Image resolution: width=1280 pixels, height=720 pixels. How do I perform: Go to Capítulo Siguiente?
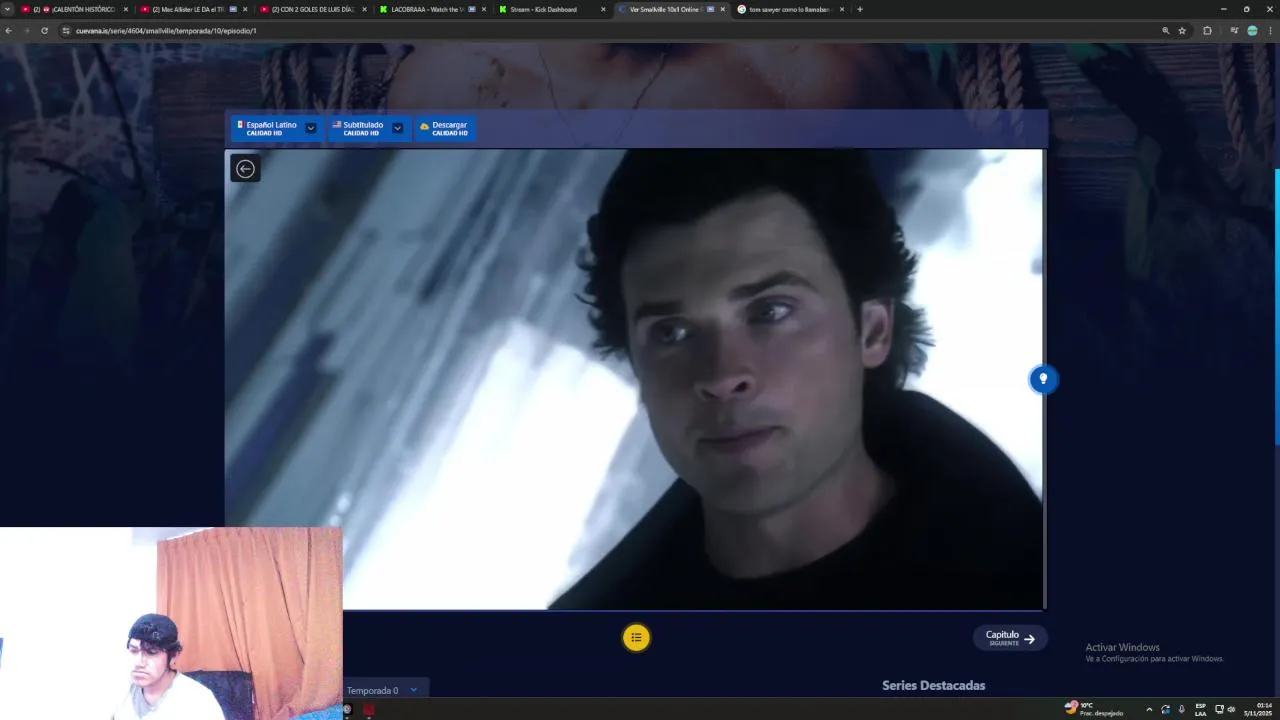click(1010, 638)
